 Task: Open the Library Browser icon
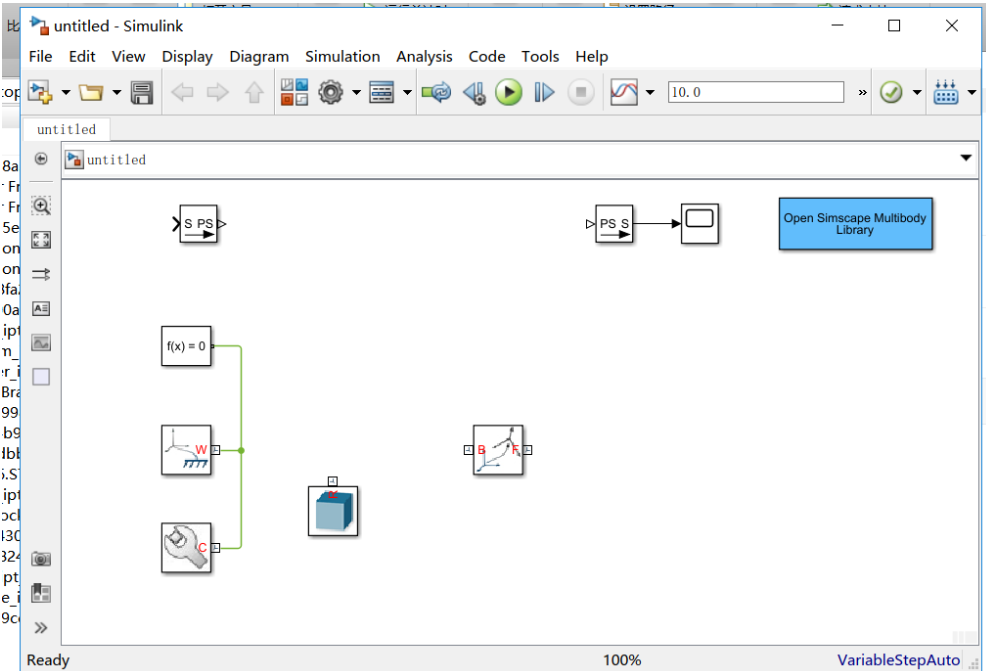point(294,92)
